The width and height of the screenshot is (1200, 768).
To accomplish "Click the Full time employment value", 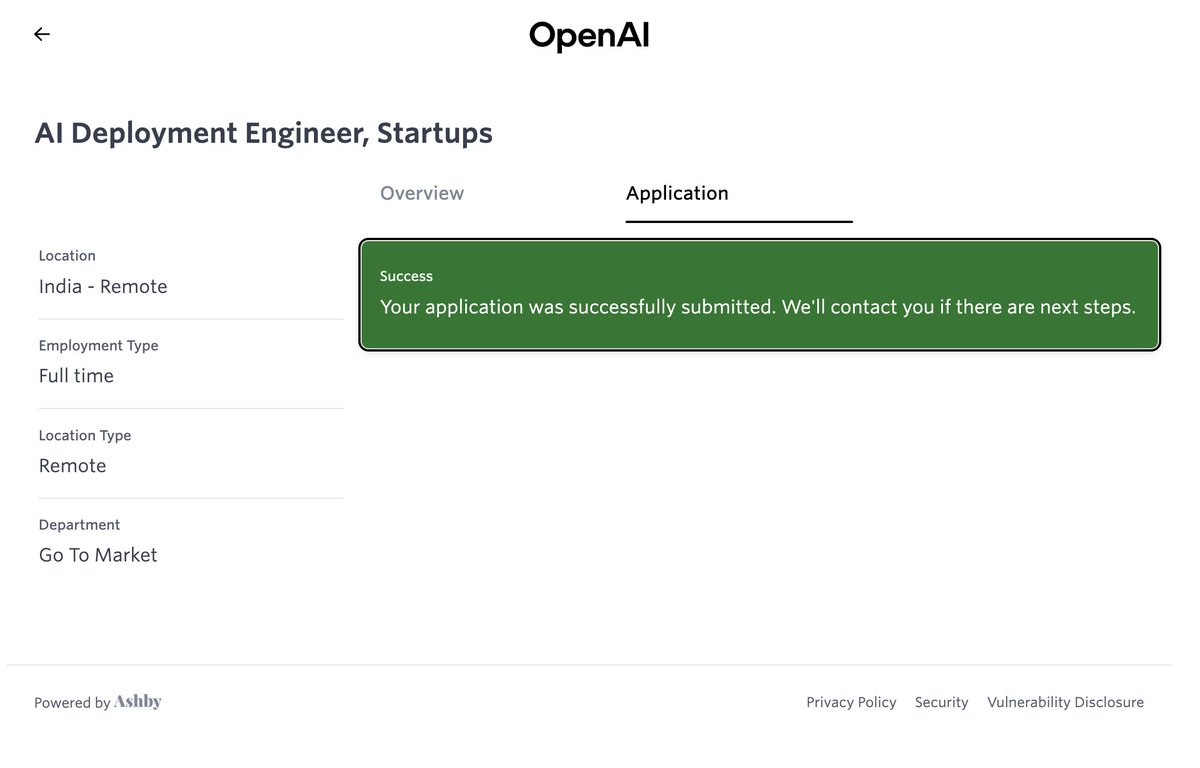I will tap(76, 376).
